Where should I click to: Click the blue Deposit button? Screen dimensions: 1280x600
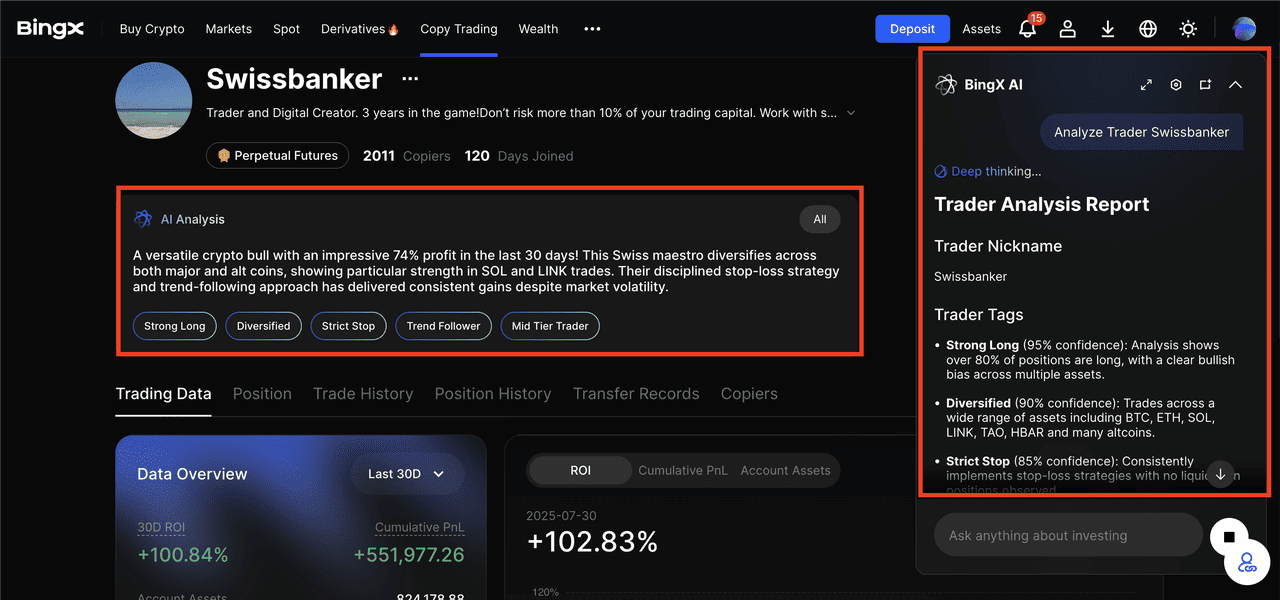(912, 29)
